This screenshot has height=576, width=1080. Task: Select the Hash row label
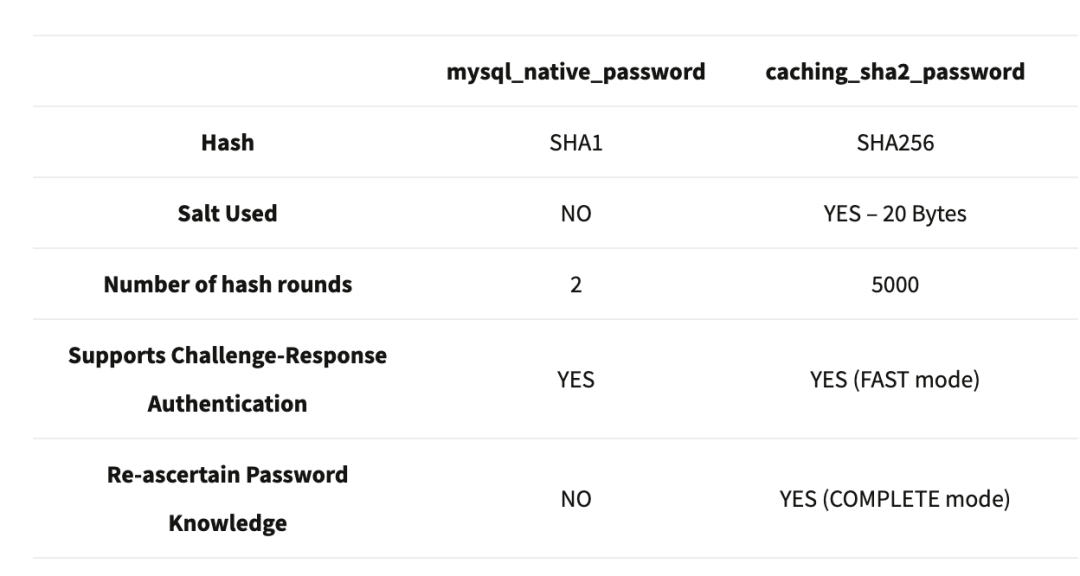pos(228,143)
